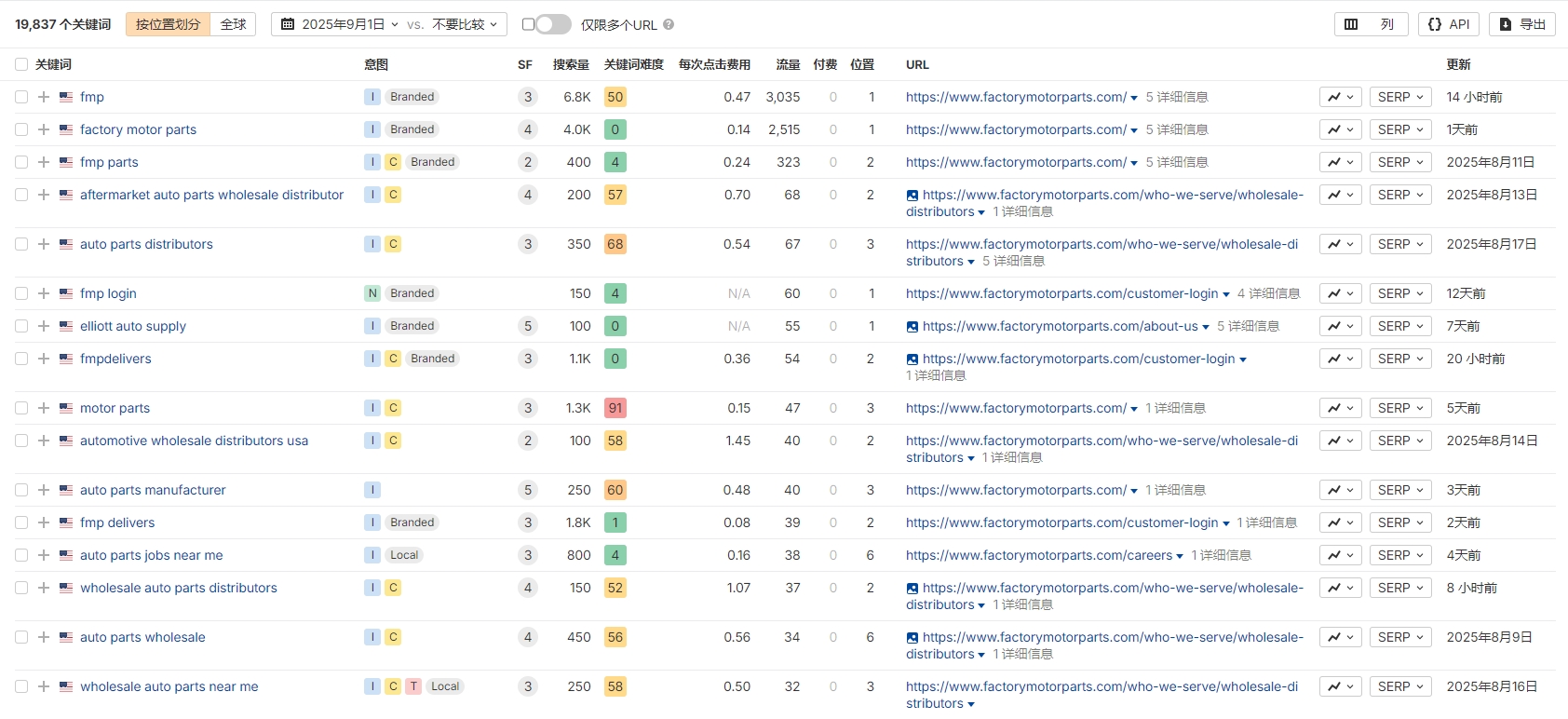Sort by 搜索量 column header
Viewport: 1568px width, 719px height.
[x=571, y=64]
